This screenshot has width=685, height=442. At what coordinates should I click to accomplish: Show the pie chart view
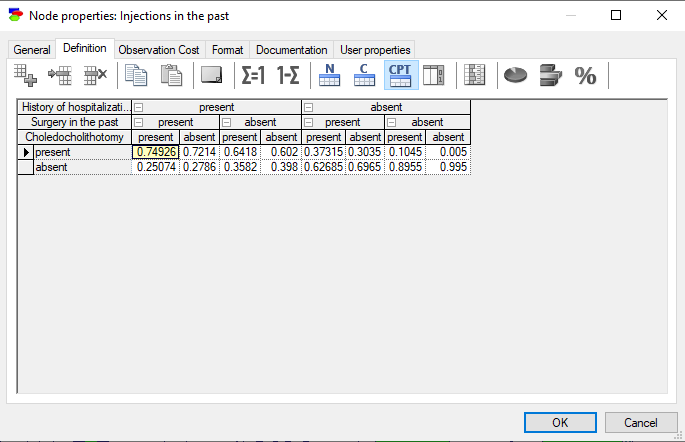(515, 75)
